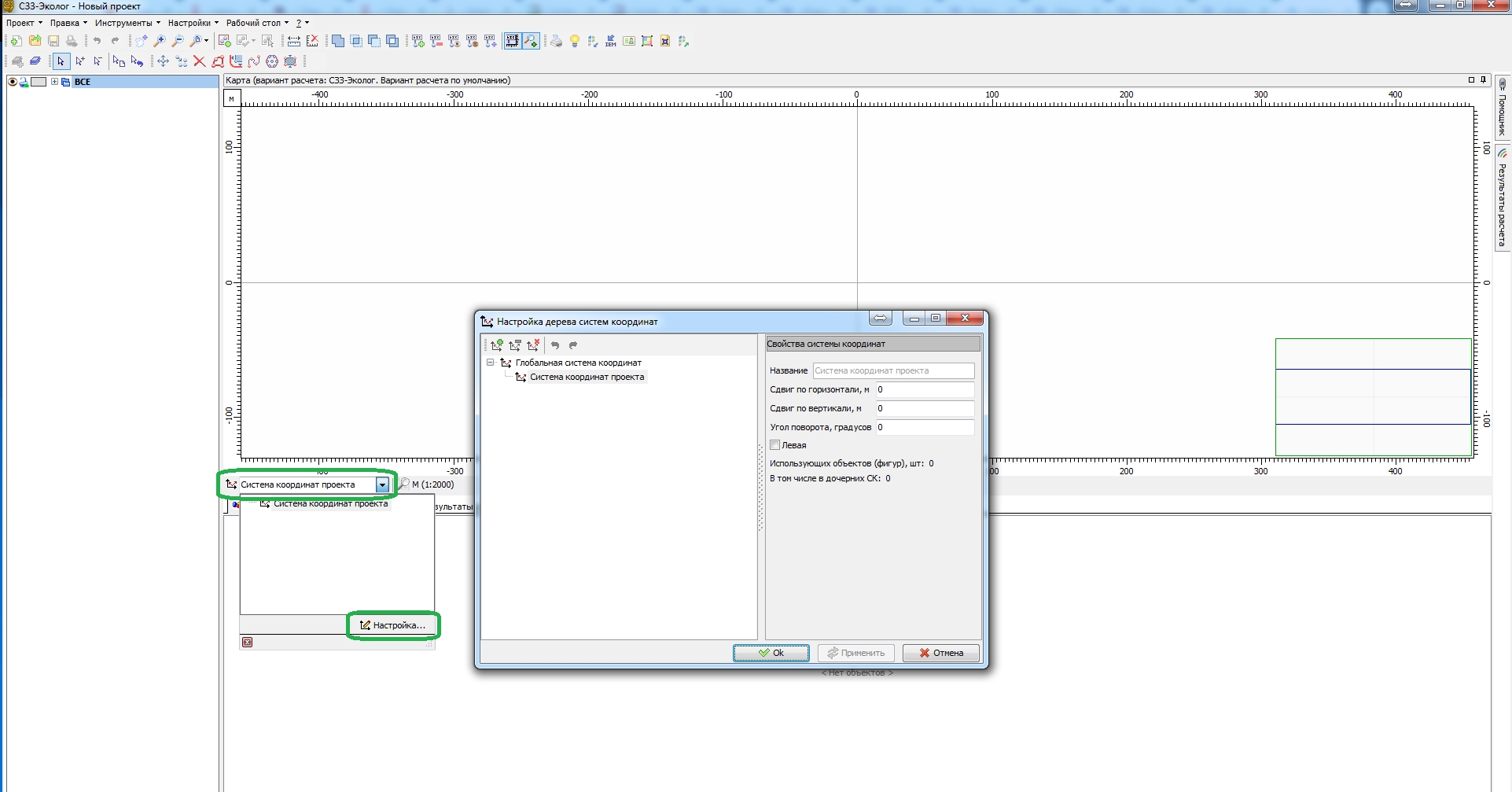Click the zoom in magnifier icon
Viewport: 1512px width, 792px height.
click(160, 41)
